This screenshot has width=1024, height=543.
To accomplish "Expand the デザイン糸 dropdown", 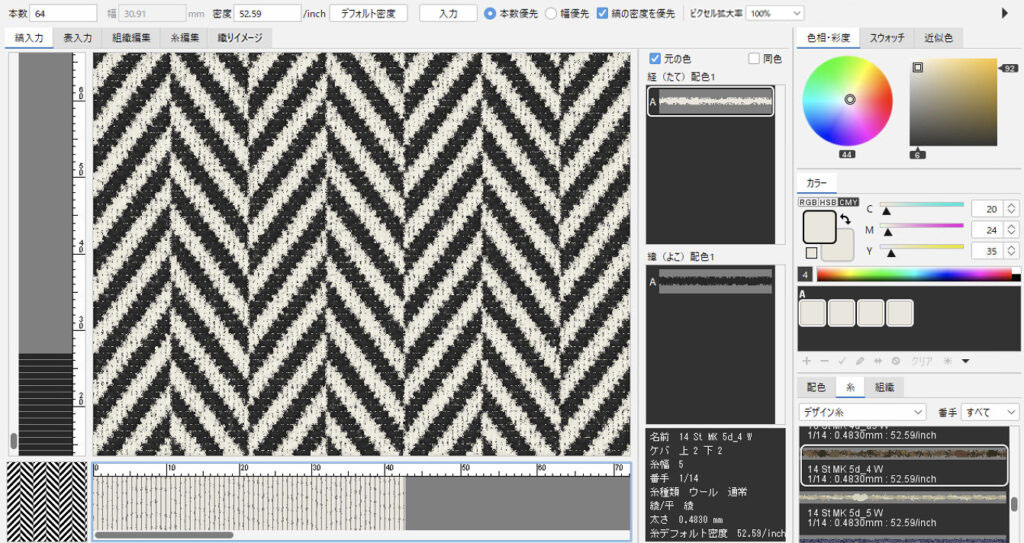I will point(862,412).
